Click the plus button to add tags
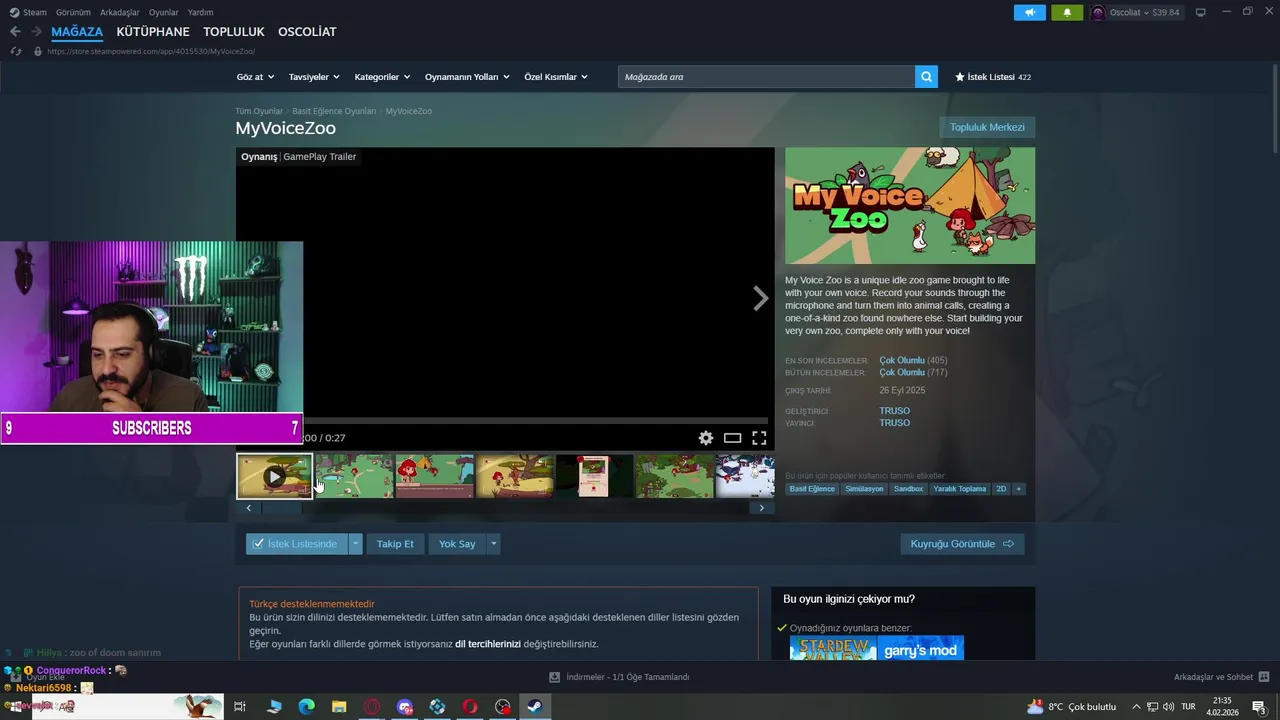 [1018, 489]
